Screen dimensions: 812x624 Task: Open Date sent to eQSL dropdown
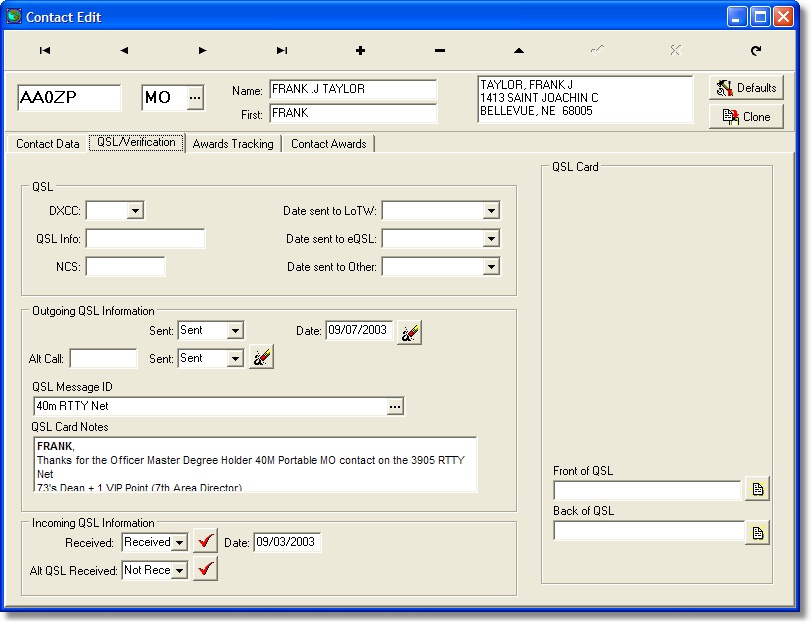coord(490,239)
